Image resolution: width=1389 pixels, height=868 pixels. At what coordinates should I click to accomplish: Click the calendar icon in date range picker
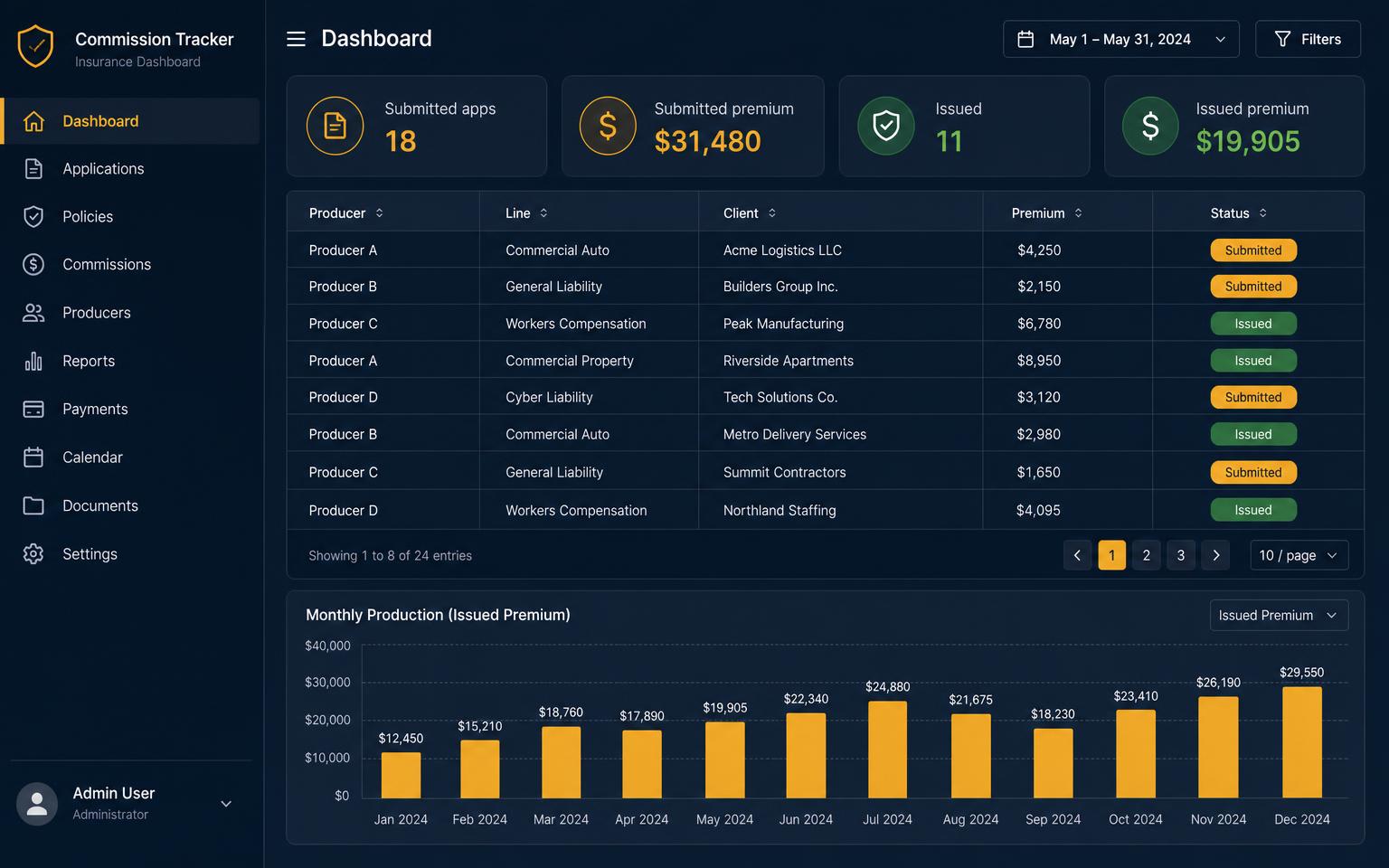[1025, 39]
